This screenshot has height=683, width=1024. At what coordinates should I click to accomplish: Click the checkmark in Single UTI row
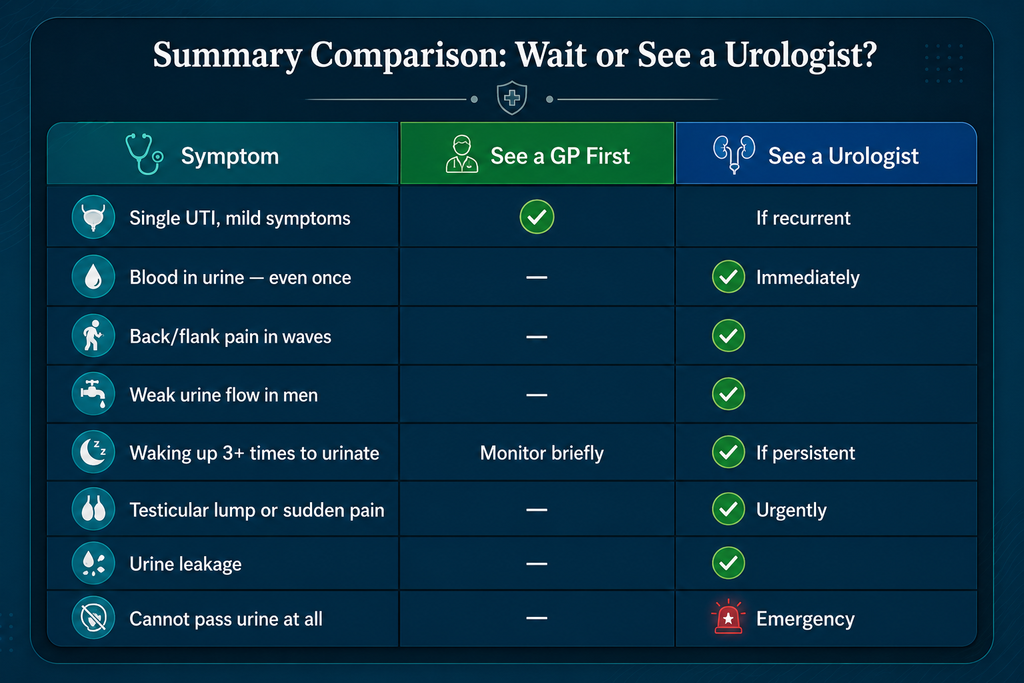tap(537, 217)
